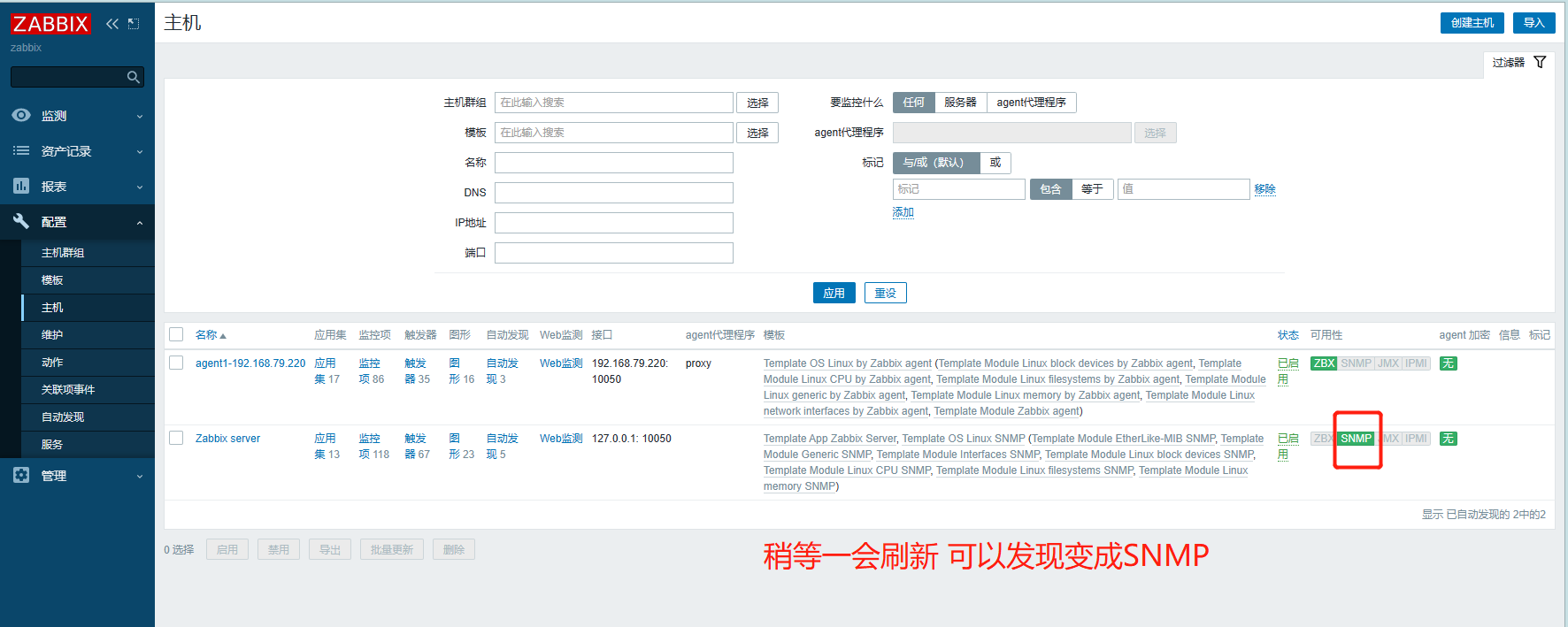Focus the IP地址 input field
This screenshot has width=1568, height=627.
click(614, 223)
